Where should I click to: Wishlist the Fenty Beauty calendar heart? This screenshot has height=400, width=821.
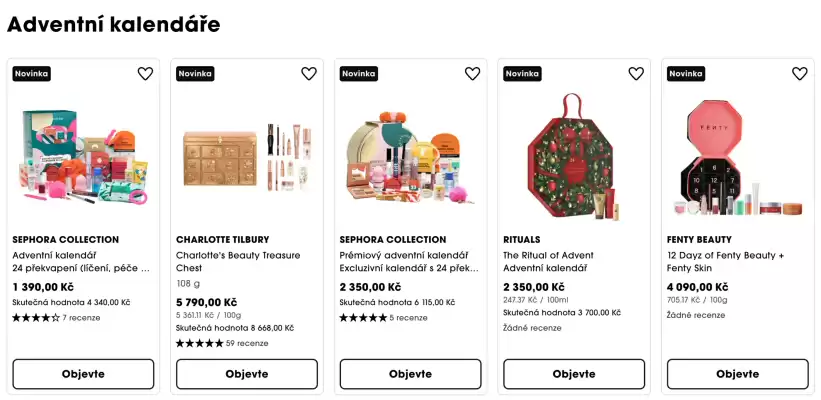click(x=799, y=74)
